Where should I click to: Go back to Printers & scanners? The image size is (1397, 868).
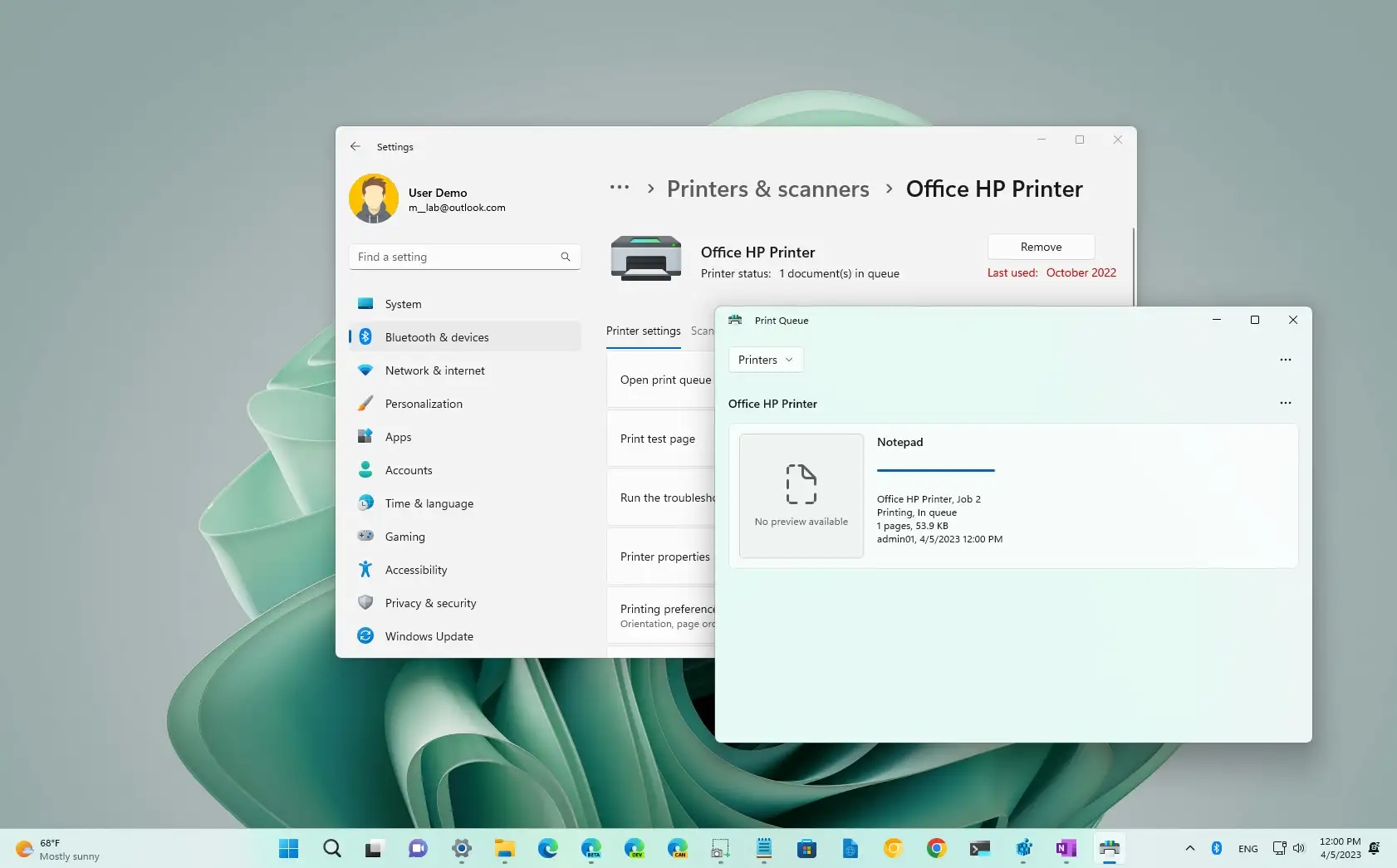(767, 189)
